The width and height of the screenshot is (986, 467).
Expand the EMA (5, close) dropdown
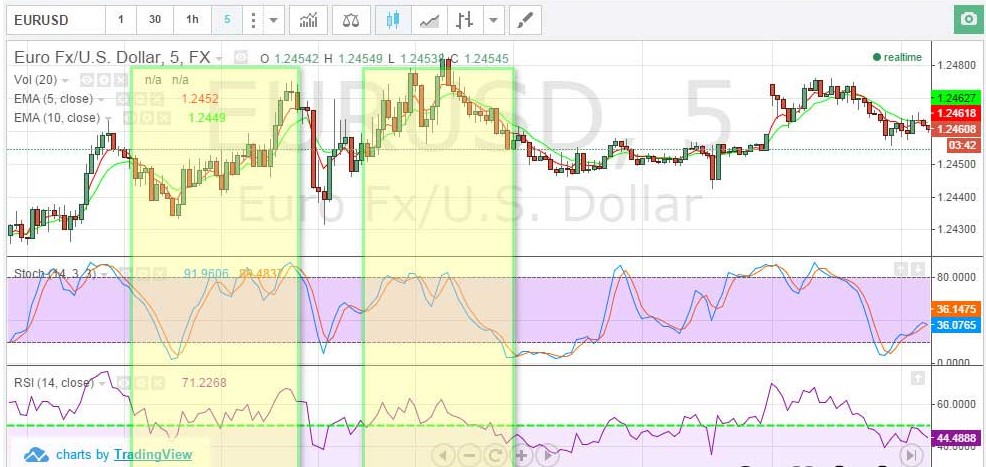101,99
